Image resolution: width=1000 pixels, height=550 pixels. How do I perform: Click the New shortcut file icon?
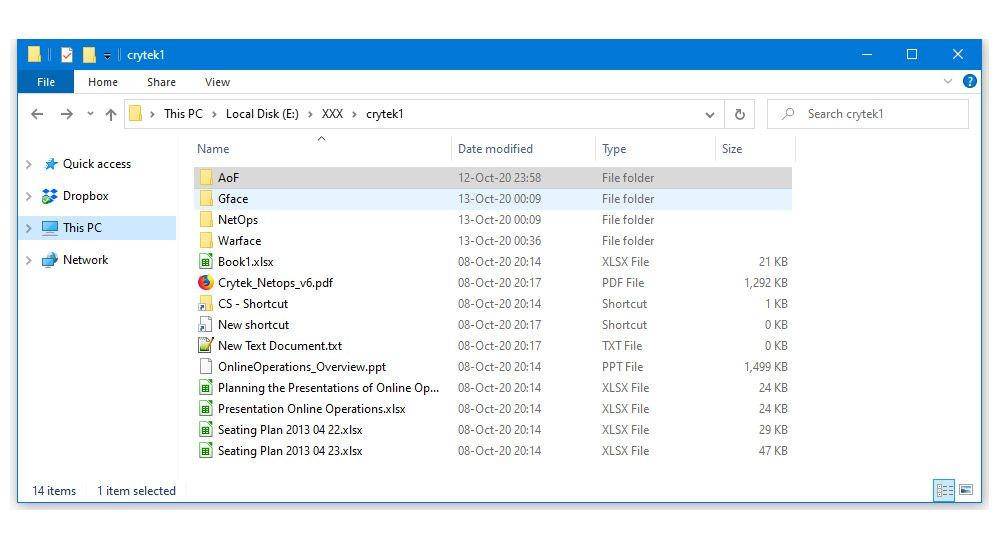click(x=205, y=325)
